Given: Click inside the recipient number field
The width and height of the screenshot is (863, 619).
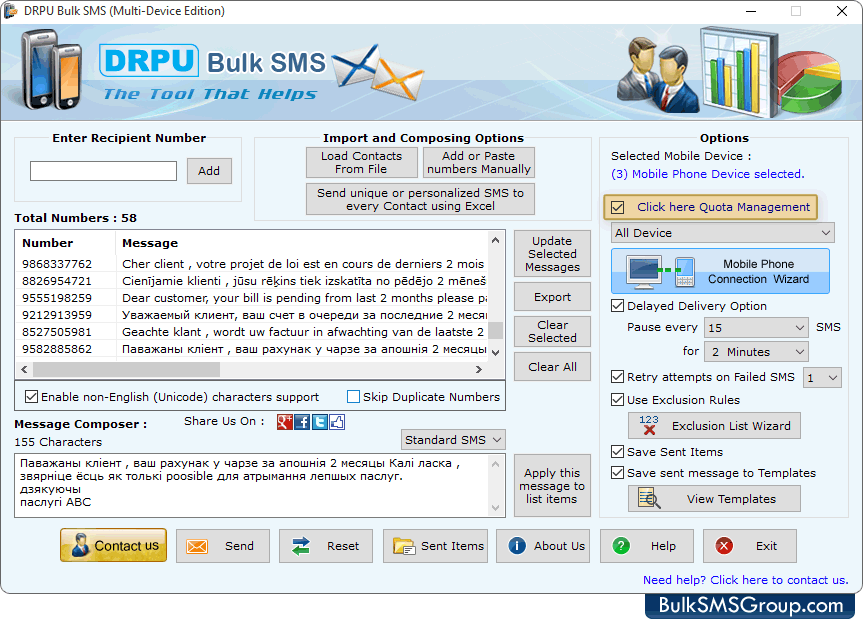Looking at the screenshot, I should click(103, 171).
